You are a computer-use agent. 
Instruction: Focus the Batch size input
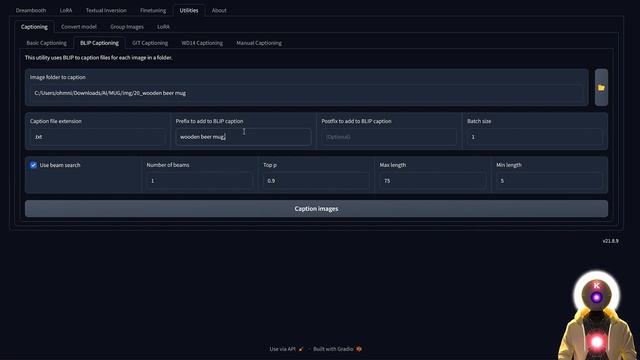535,137
